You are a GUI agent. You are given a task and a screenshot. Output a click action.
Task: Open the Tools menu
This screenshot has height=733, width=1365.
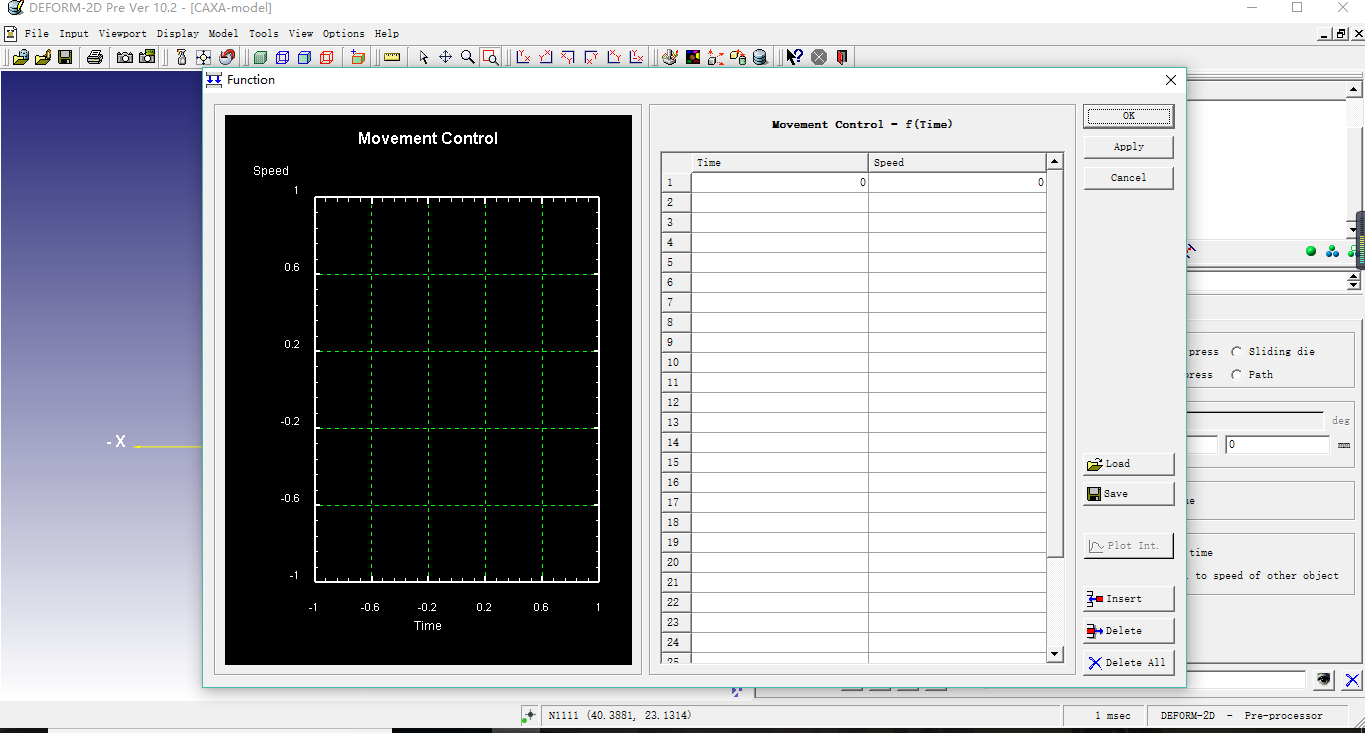tap(264, 33)
